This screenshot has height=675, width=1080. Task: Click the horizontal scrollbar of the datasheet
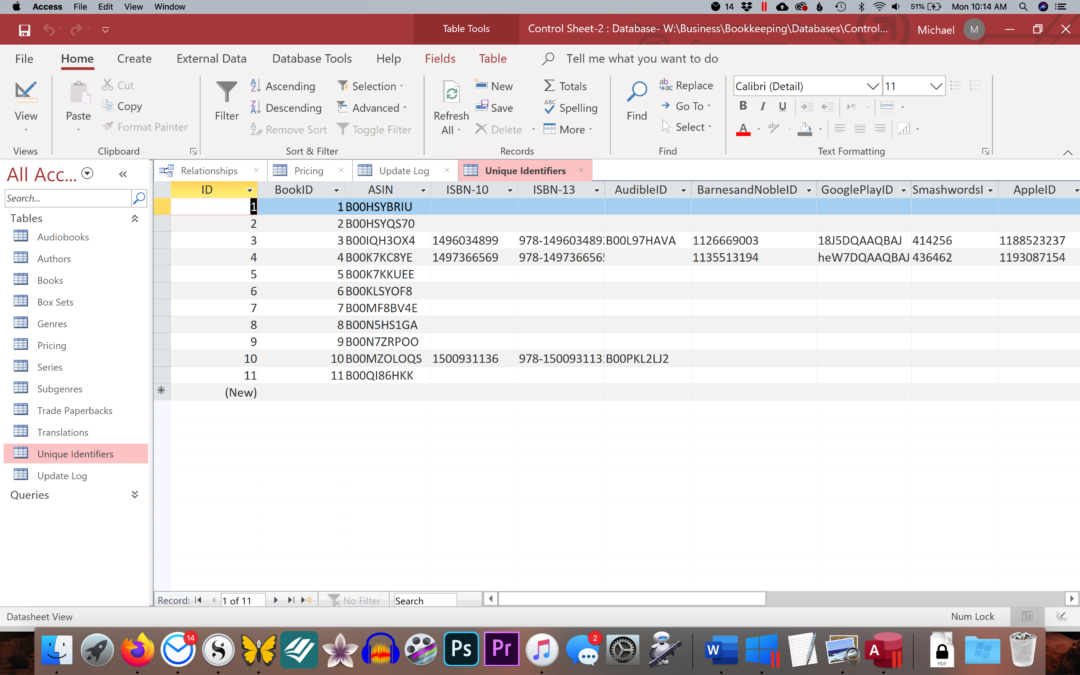click(x=632, y=599)
